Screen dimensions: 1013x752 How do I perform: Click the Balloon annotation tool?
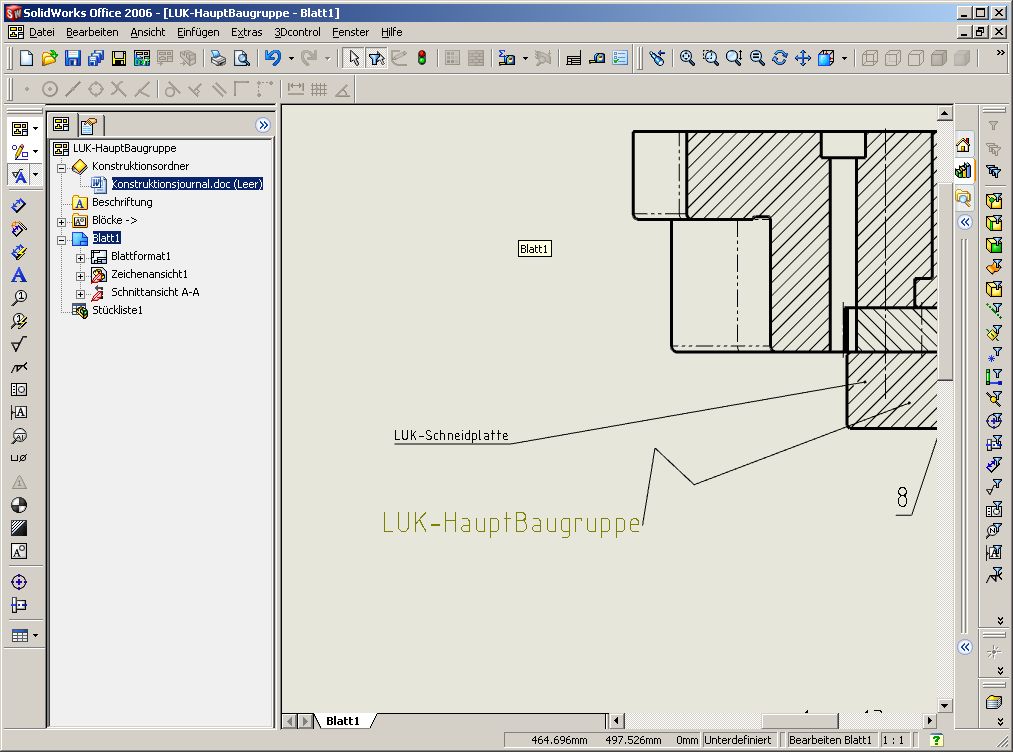point(19,298)
